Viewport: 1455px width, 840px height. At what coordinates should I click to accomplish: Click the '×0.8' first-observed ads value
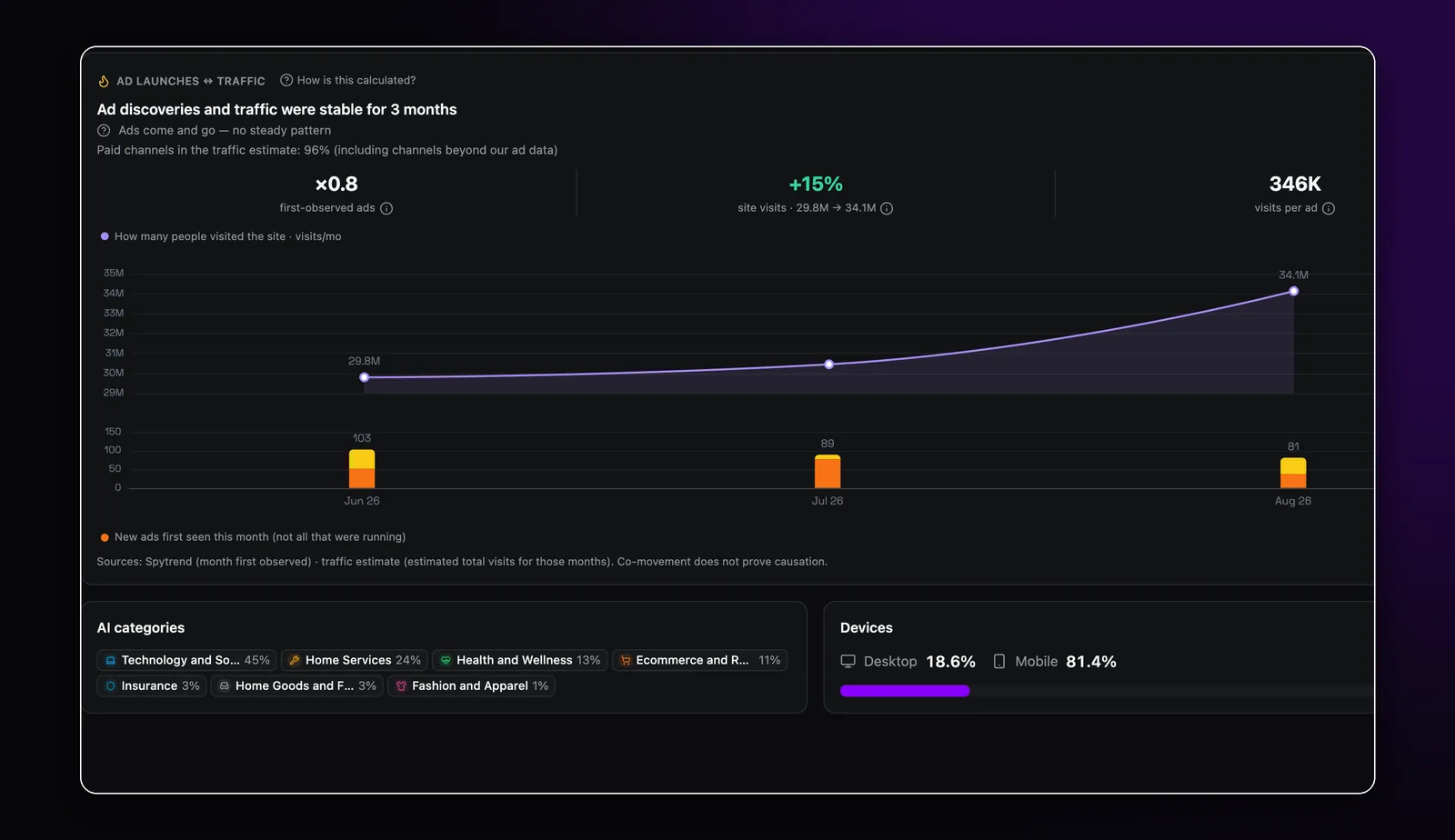click(336, 185)
